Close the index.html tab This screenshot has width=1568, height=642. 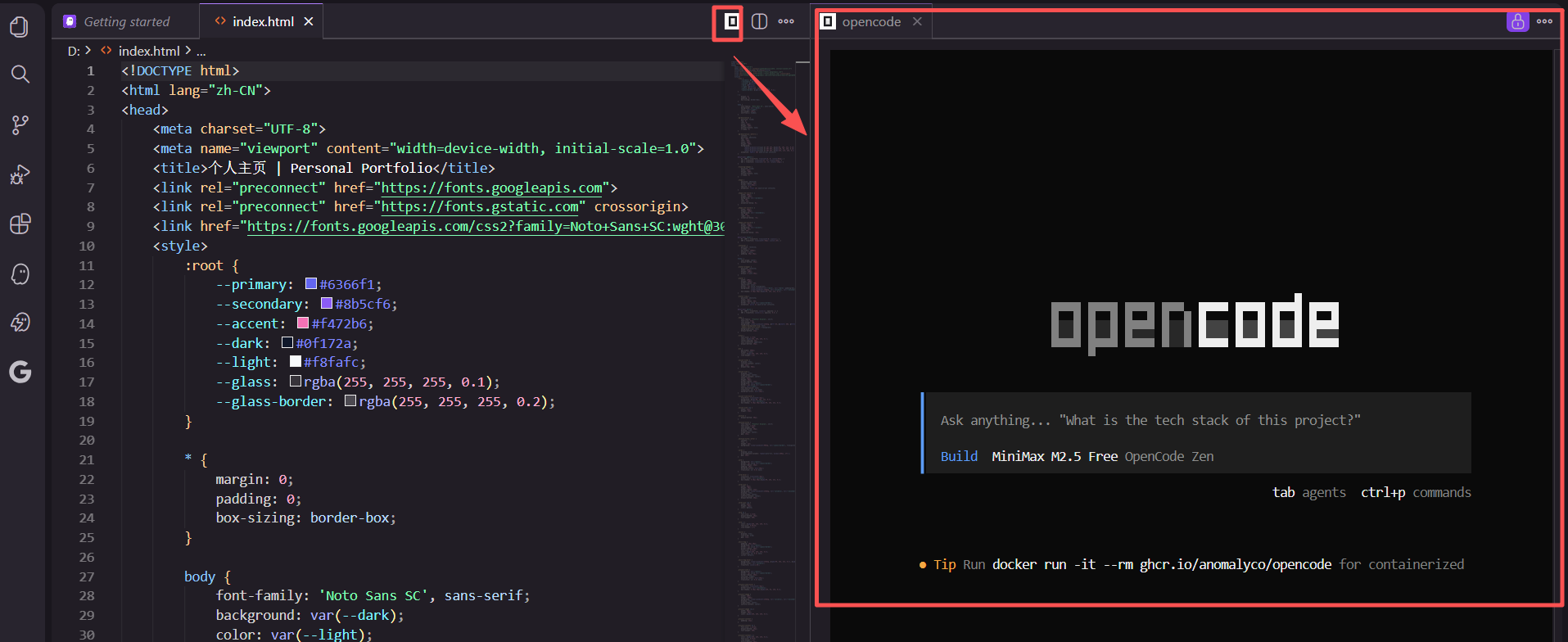pyautogui.click(x=309, y=22)
